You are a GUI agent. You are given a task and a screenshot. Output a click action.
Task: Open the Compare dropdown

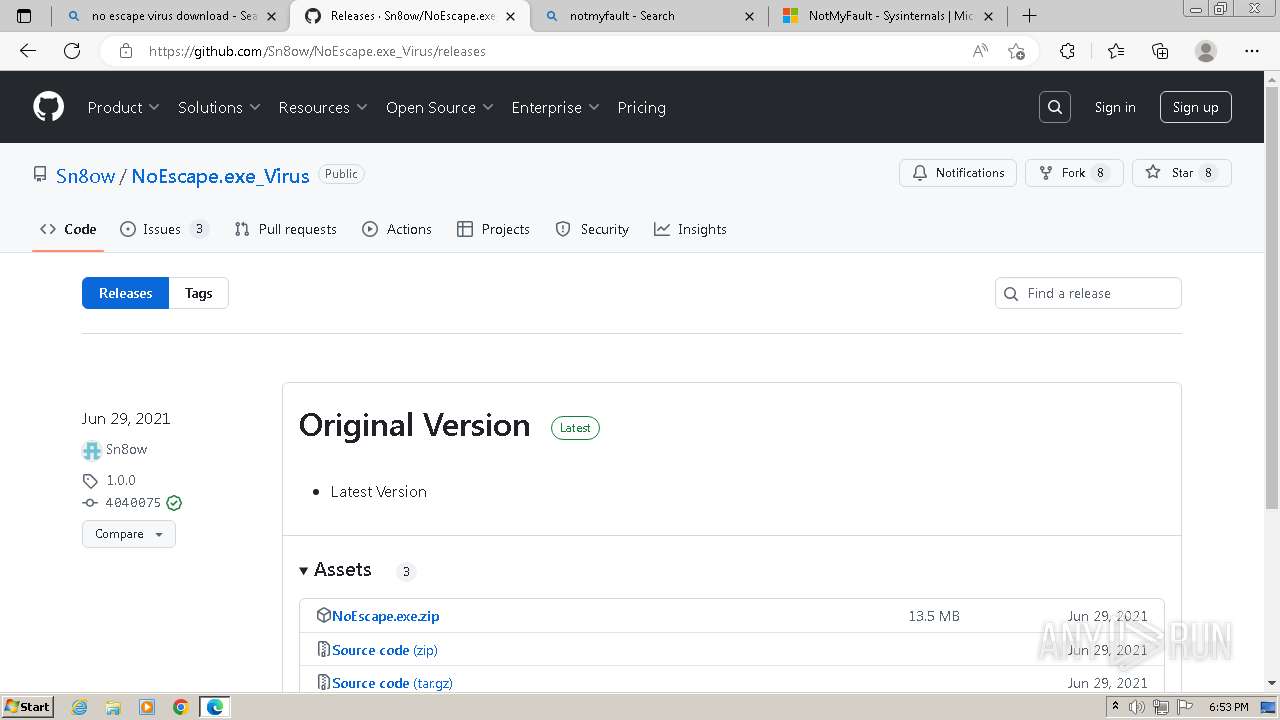(x=129, y=534)
